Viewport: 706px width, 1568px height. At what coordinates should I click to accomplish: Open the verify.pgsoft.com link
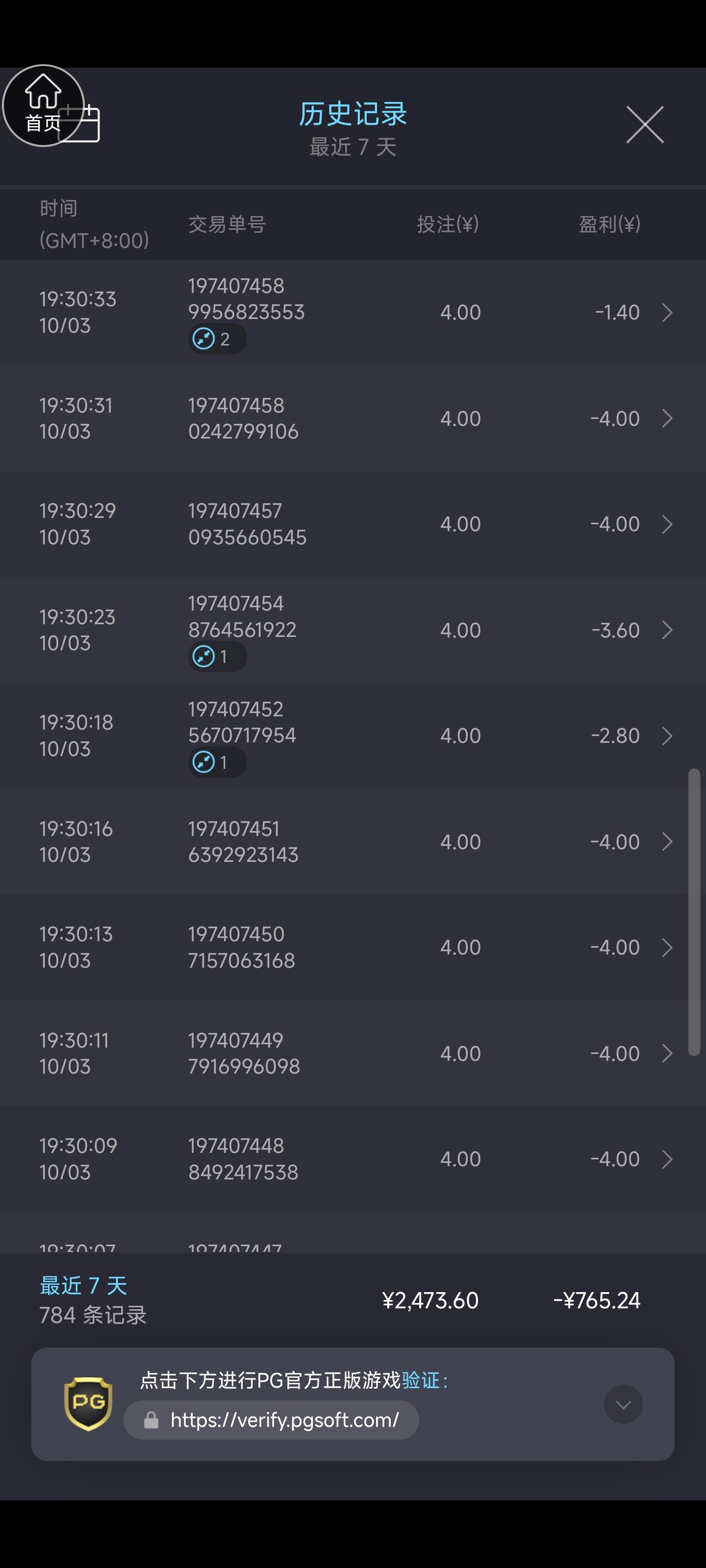[x=284, y=1420]
